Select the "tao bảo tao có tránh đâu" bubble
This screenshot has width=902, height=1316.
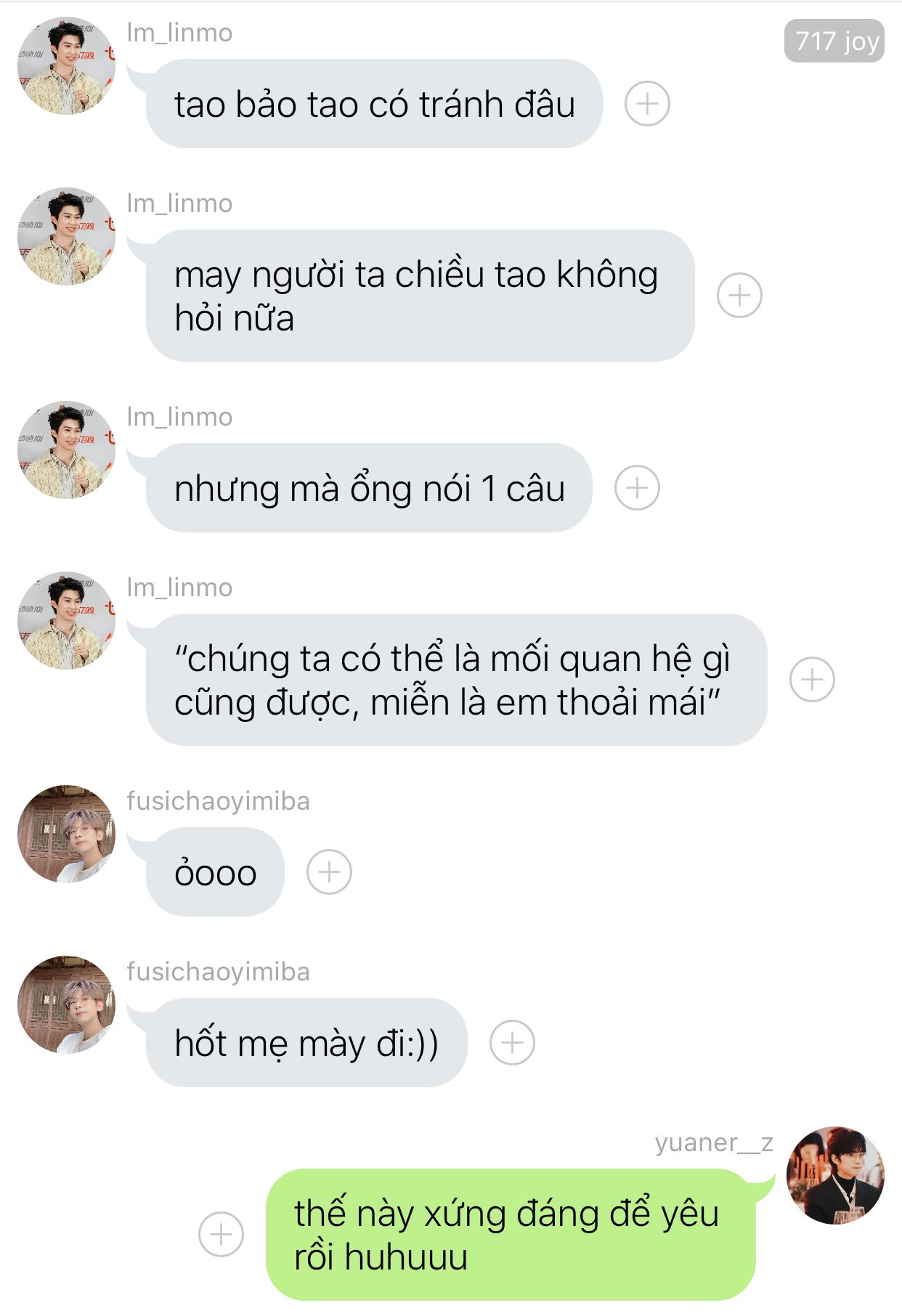click(x=374, y=104)
